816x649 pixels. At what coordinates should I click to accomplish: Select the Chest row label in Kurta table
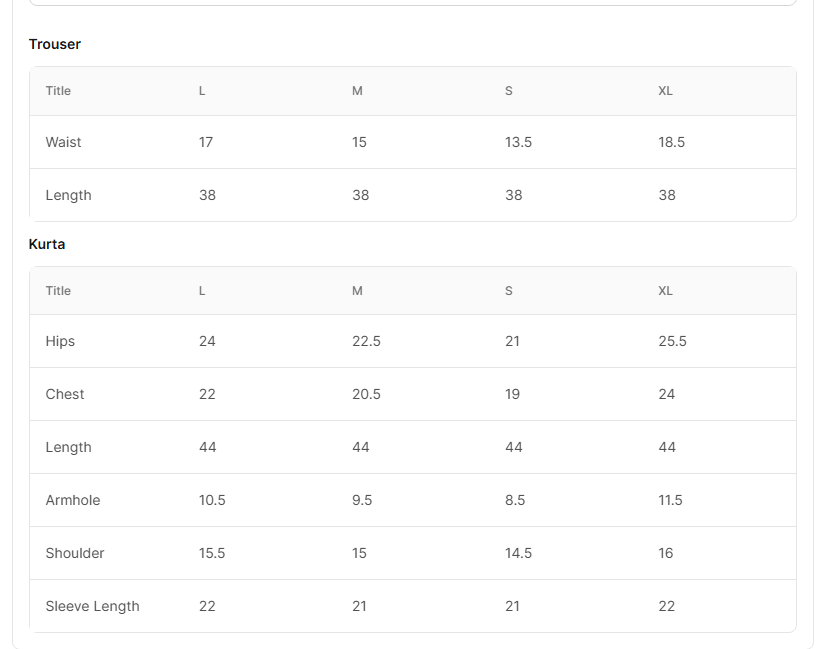65,394
